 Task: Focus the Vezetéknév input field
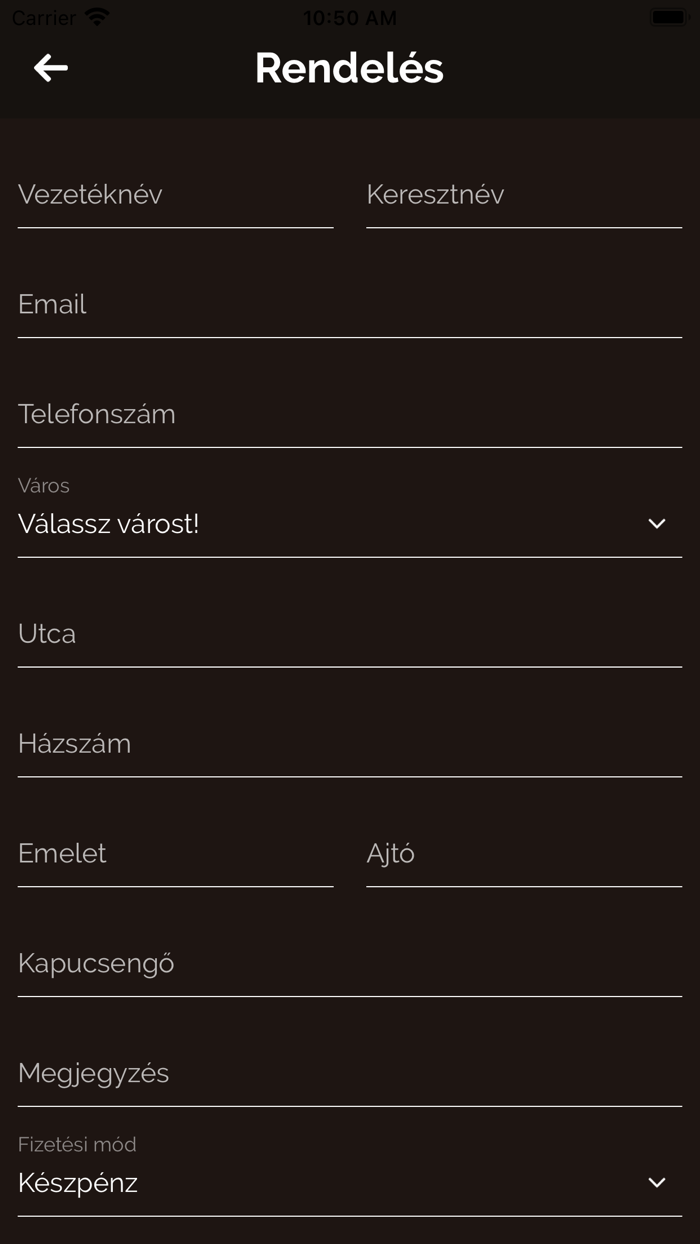tap(175, 195)
